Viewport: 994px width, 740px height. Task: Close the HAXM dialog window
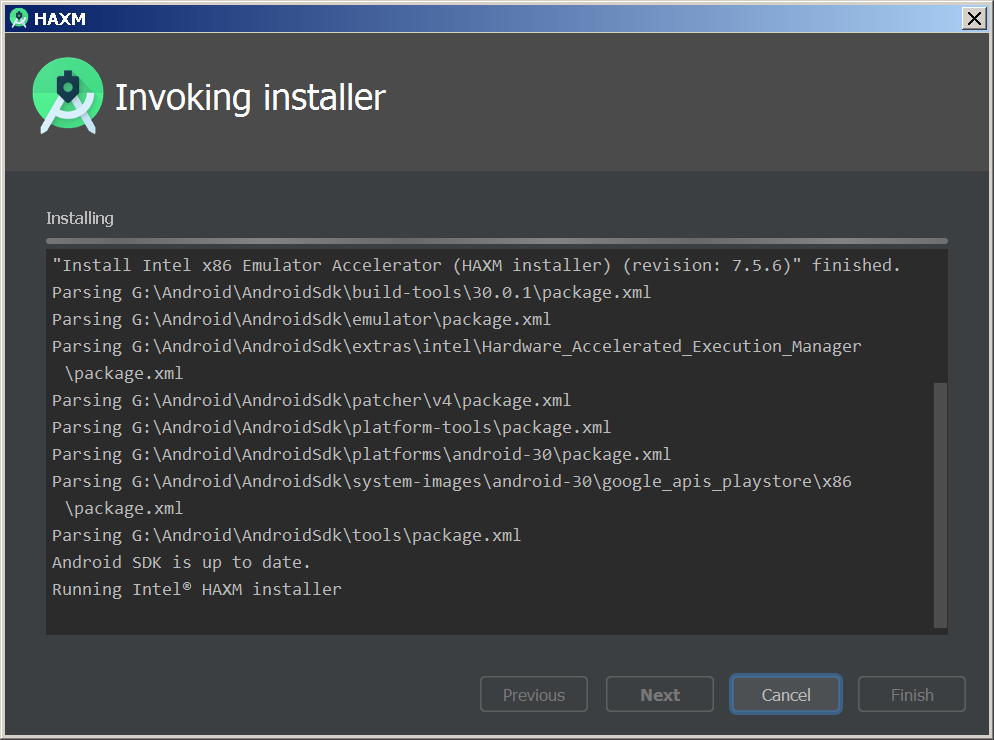pyautogui.click(x=974, y=18)
